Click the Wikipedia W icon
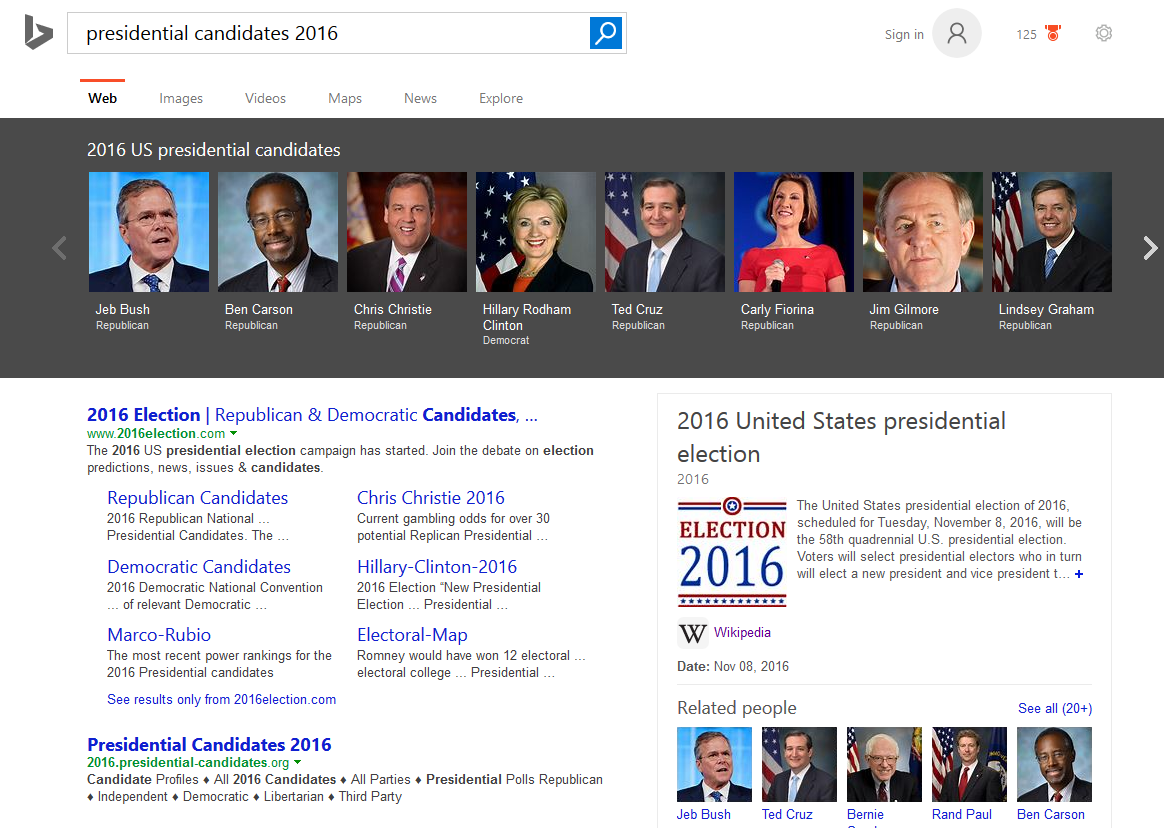This screenshot has height=828, width=1164. 692,634
